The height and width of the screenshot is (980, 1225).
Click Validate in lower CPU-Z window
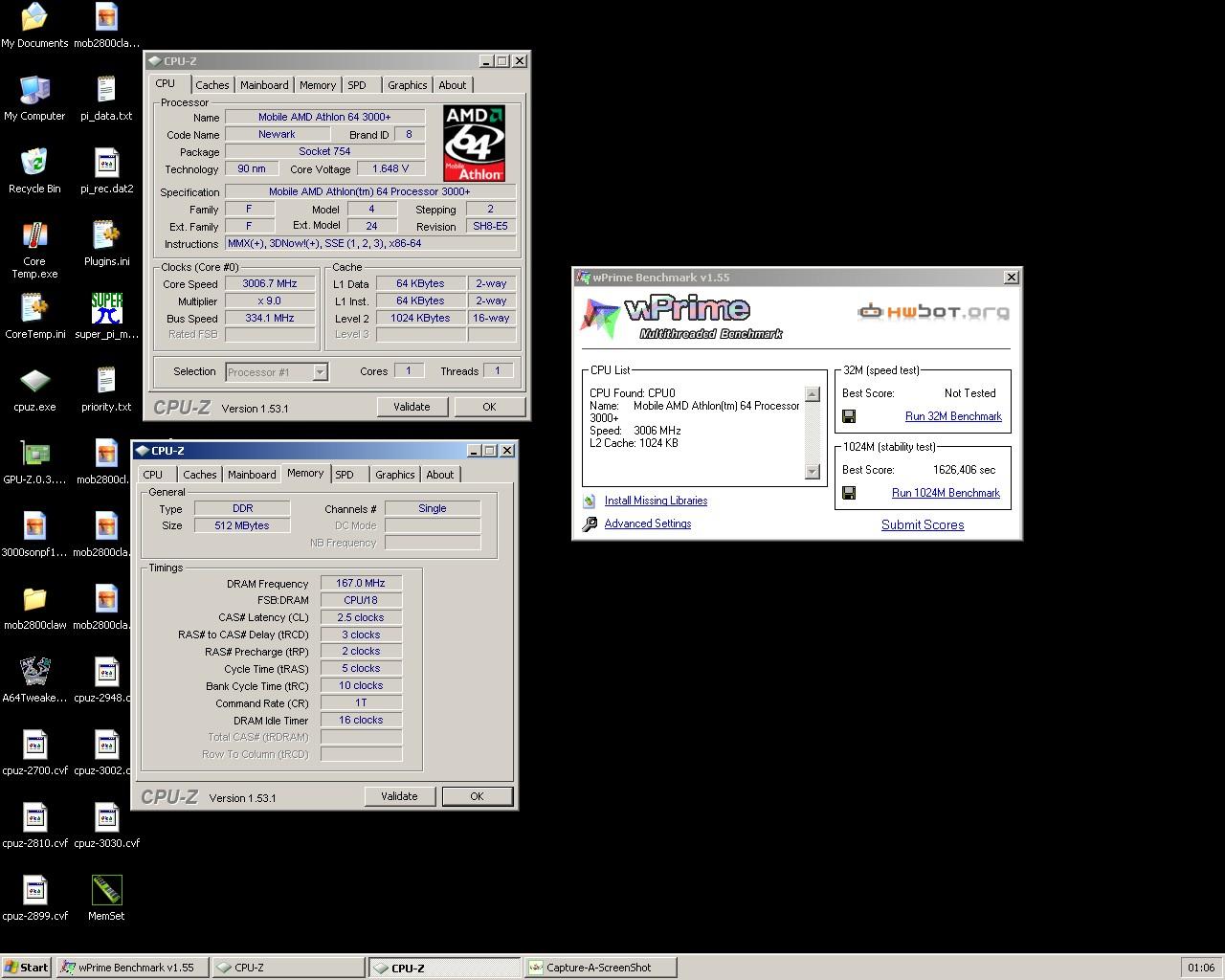[399, 796]
